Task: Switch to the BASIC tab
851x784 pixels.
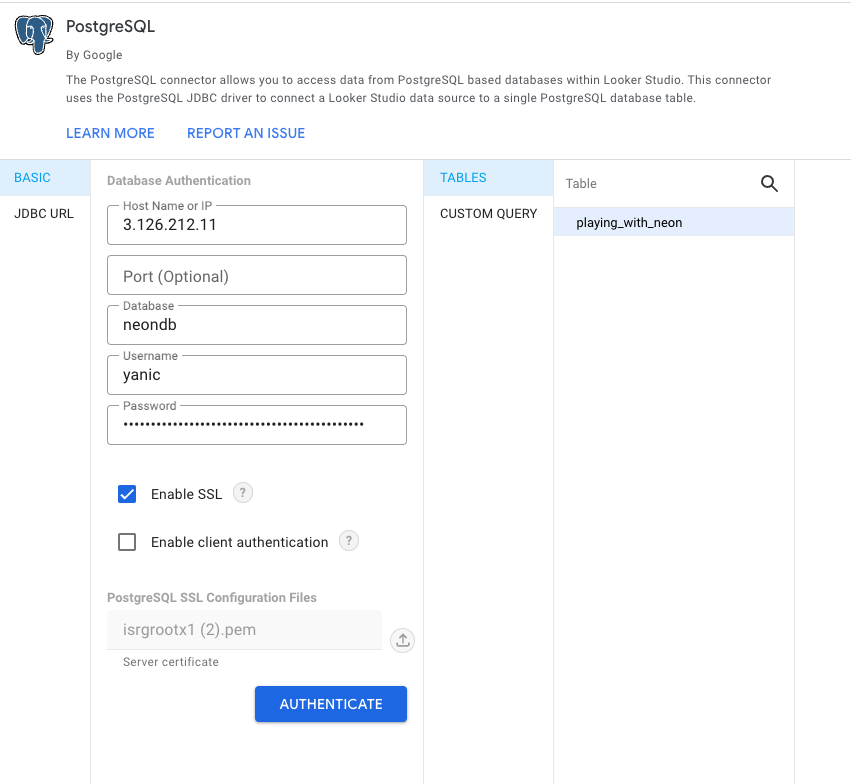Action: coord(45,178)
